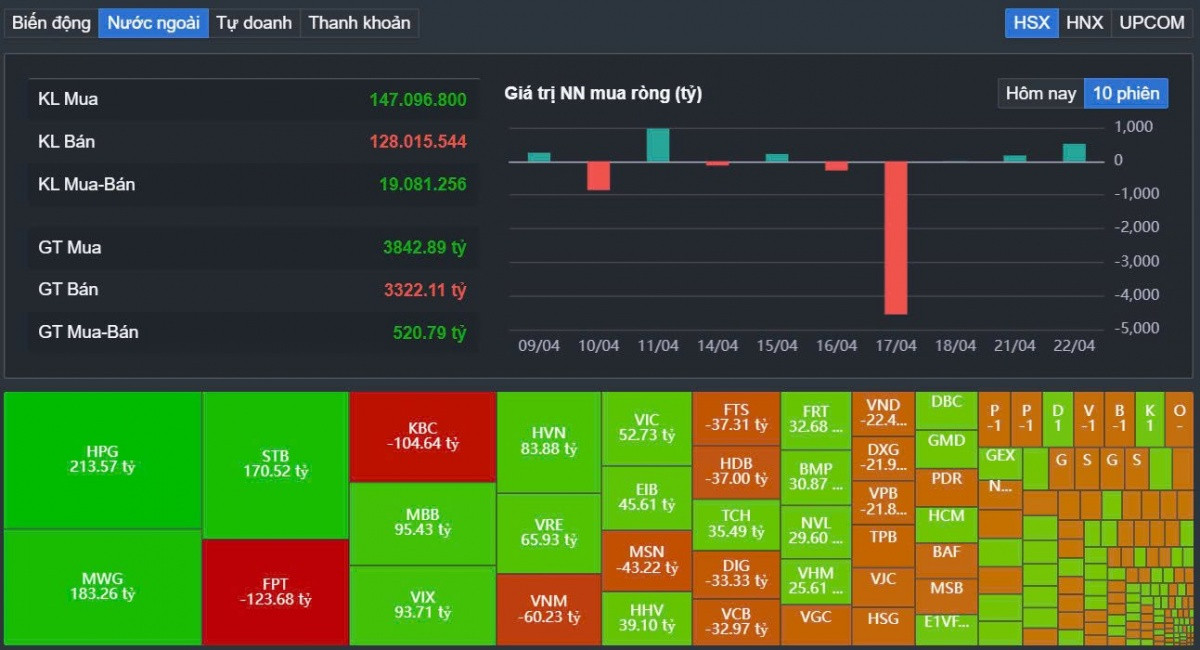This screenshot has height=650, width=1200.
Task: Select the 10 phiên chart range
Action: [x=1126, y=94]
